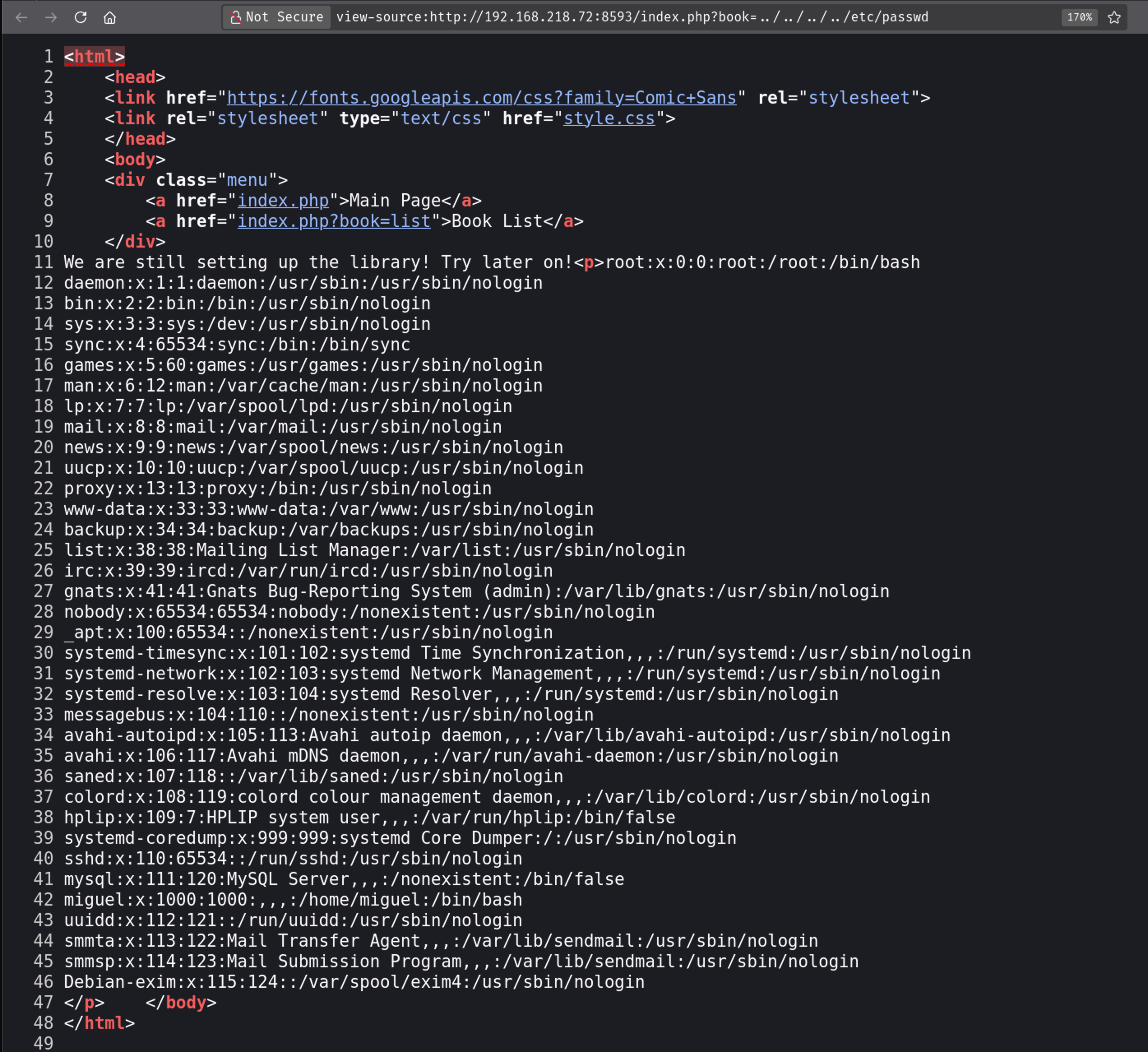
Task: Click the _apt:x:100:65534 passwd line
Action: click(309, 632)
